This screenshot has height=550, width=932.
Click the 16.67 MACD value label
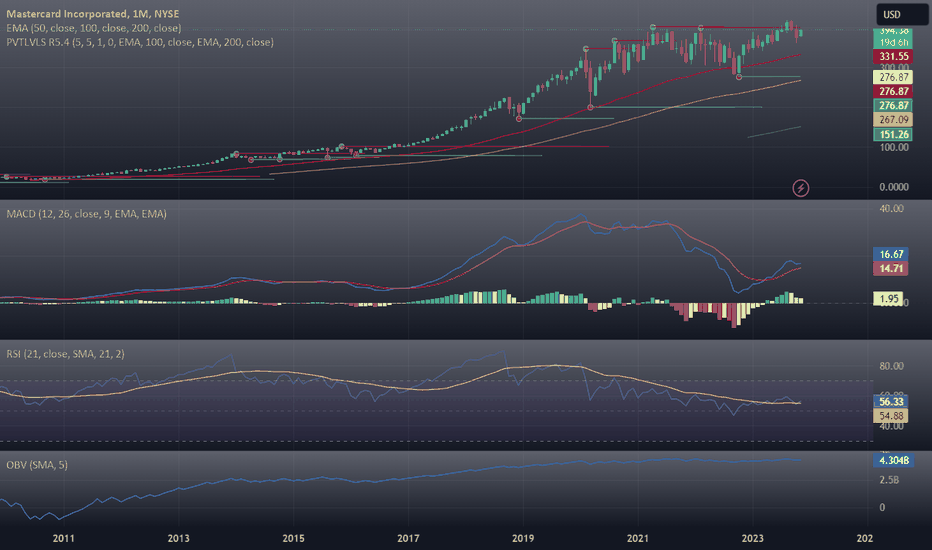pyautogui.click(x=891, y=254)
